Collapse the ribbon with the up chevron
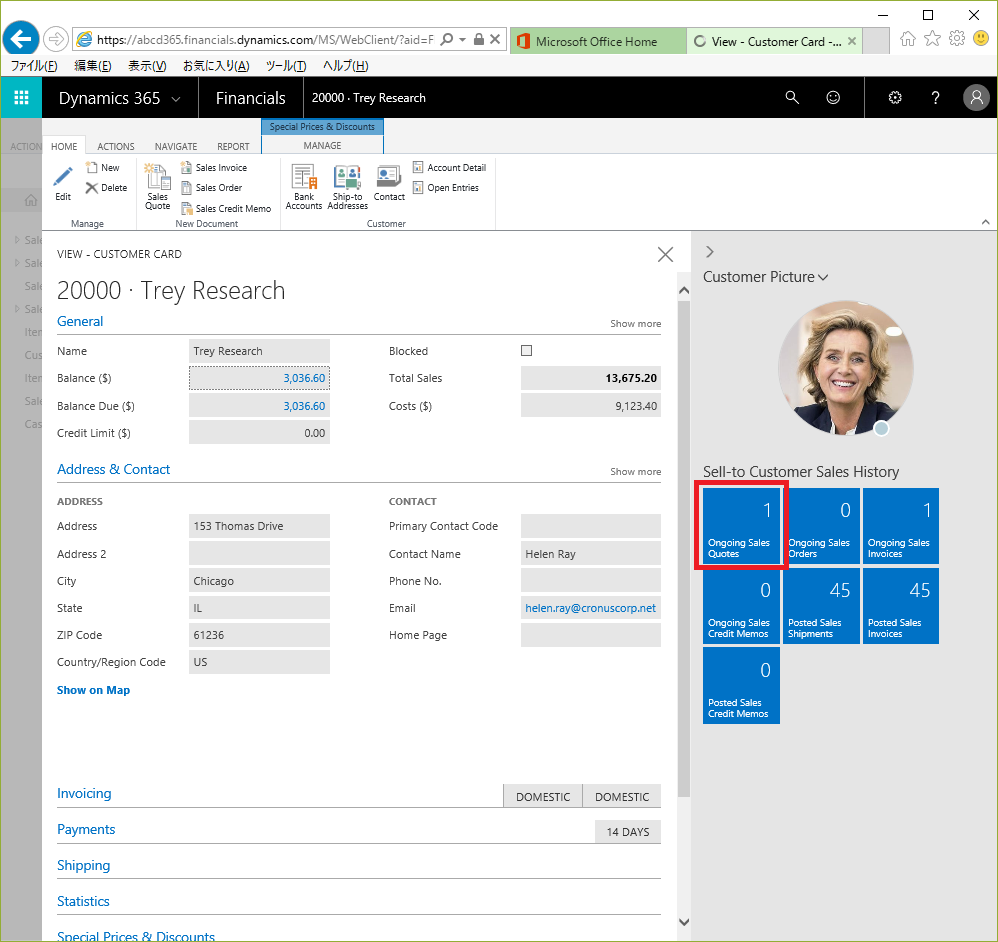Viewport: 998px width, 942px height. tap(985, 222)
